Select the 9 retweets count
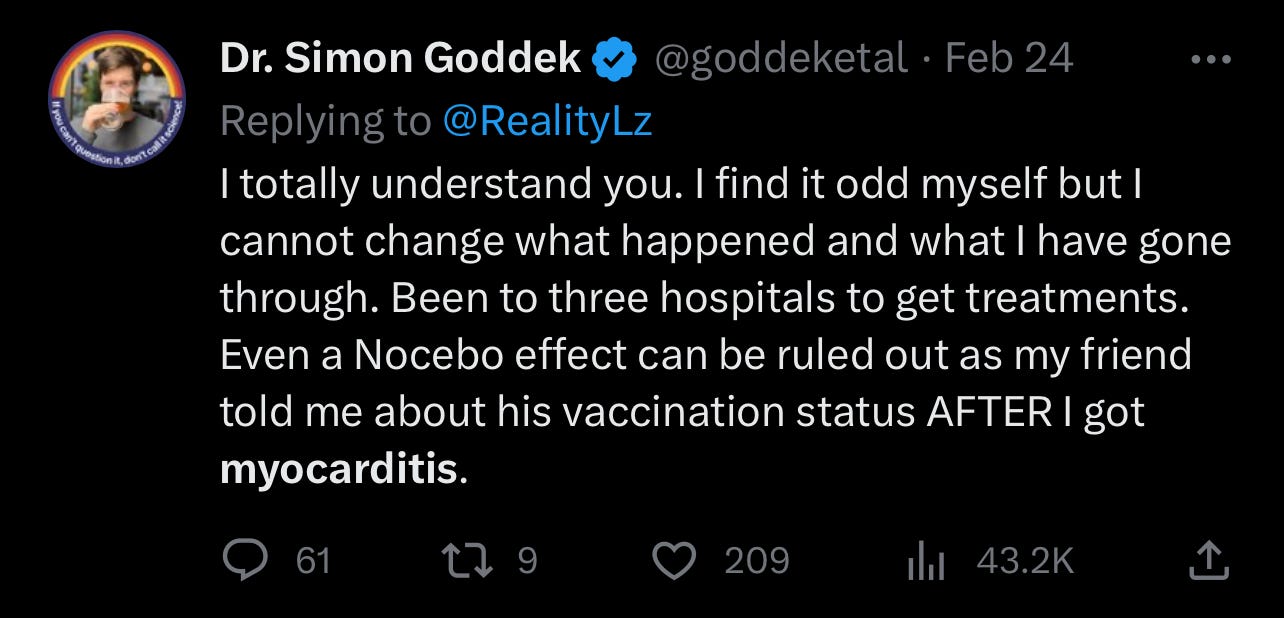The image size is (1284, 618). tap(528, 561)
